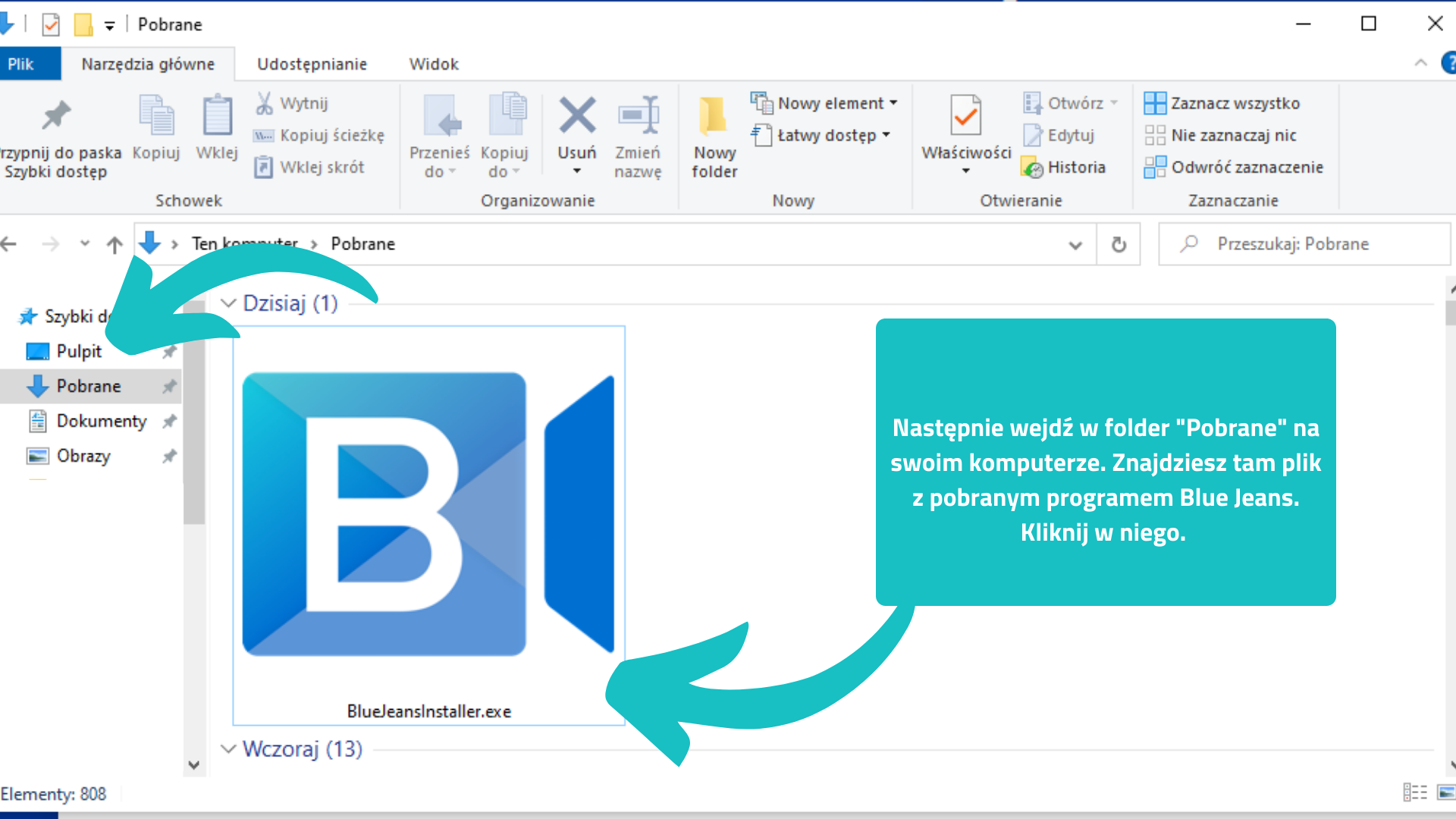The image size is (1456, 819).
Task: Customize quick access toolbar dropdown arrow
Action: [x=110, y=26]
